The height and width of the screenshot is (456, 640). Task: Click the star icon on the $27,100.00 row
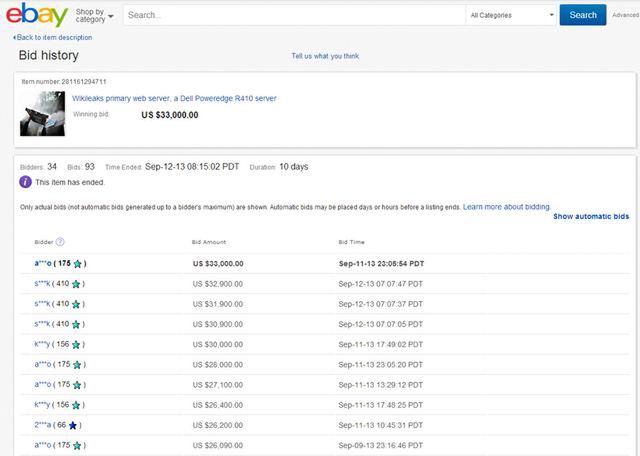click(77, 385)
